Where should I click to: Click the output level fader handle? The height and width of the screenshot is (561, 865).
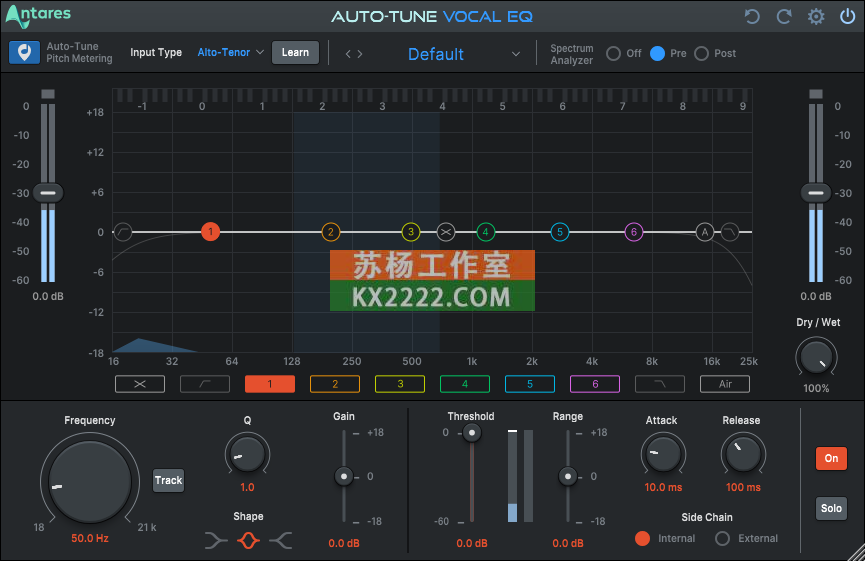pos(816,193)
